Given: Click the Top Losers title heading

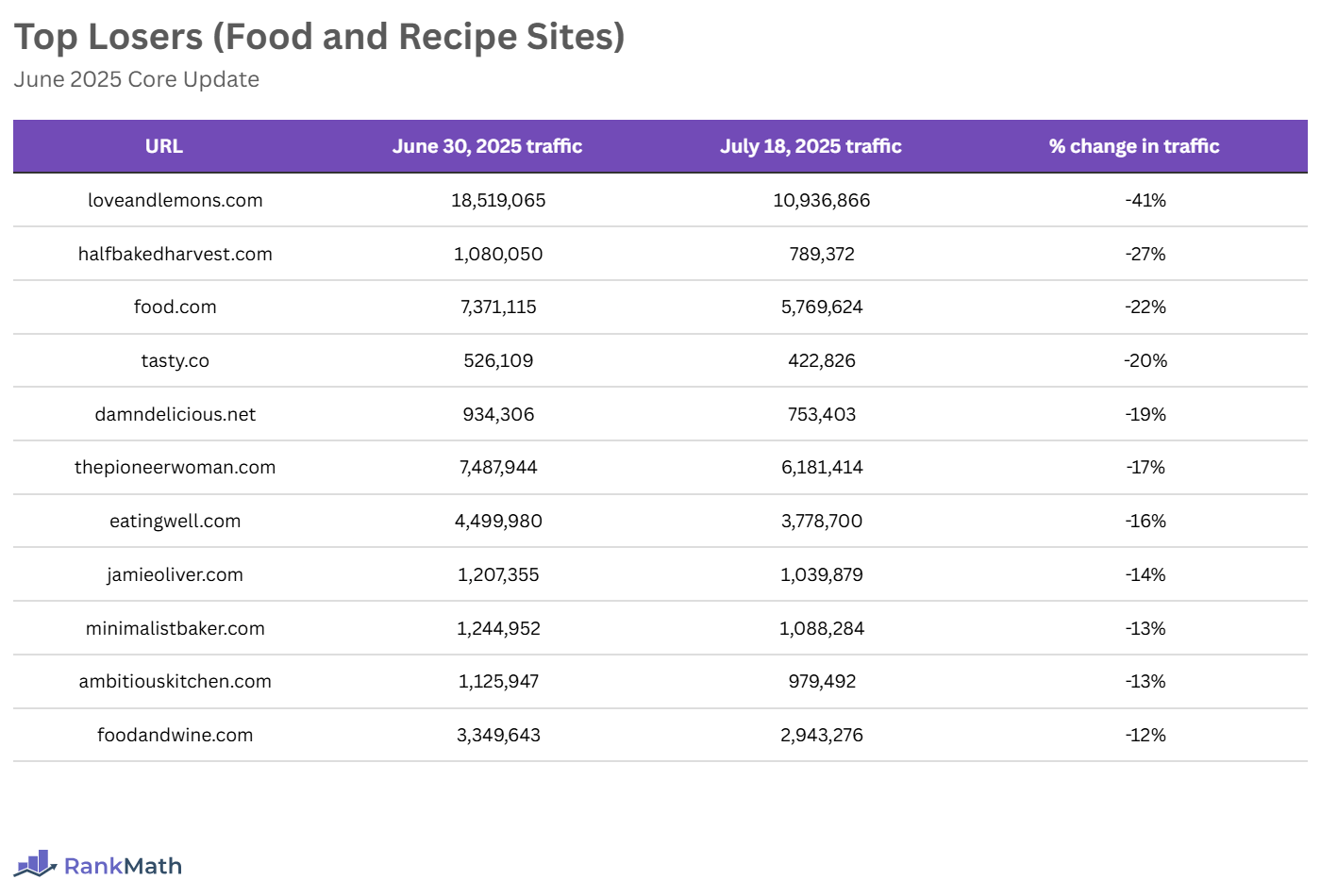Looking at the screenshot, I should (x=320, y=37).
